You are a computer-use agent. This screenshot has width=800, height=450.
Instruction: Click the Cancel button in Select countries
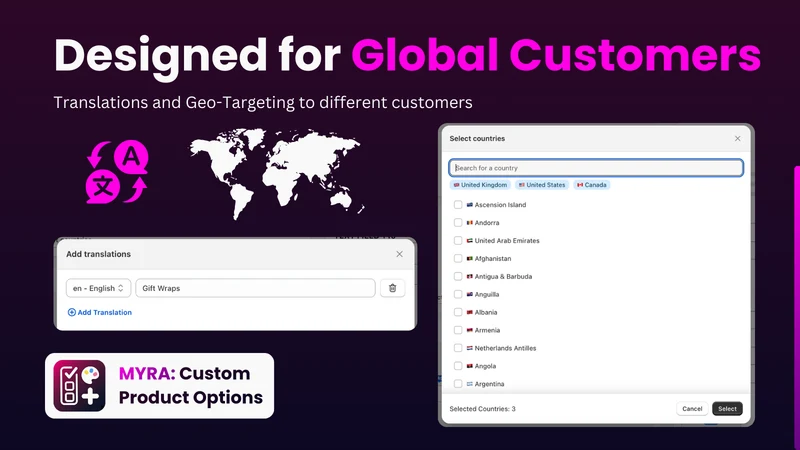pos(692,409)
